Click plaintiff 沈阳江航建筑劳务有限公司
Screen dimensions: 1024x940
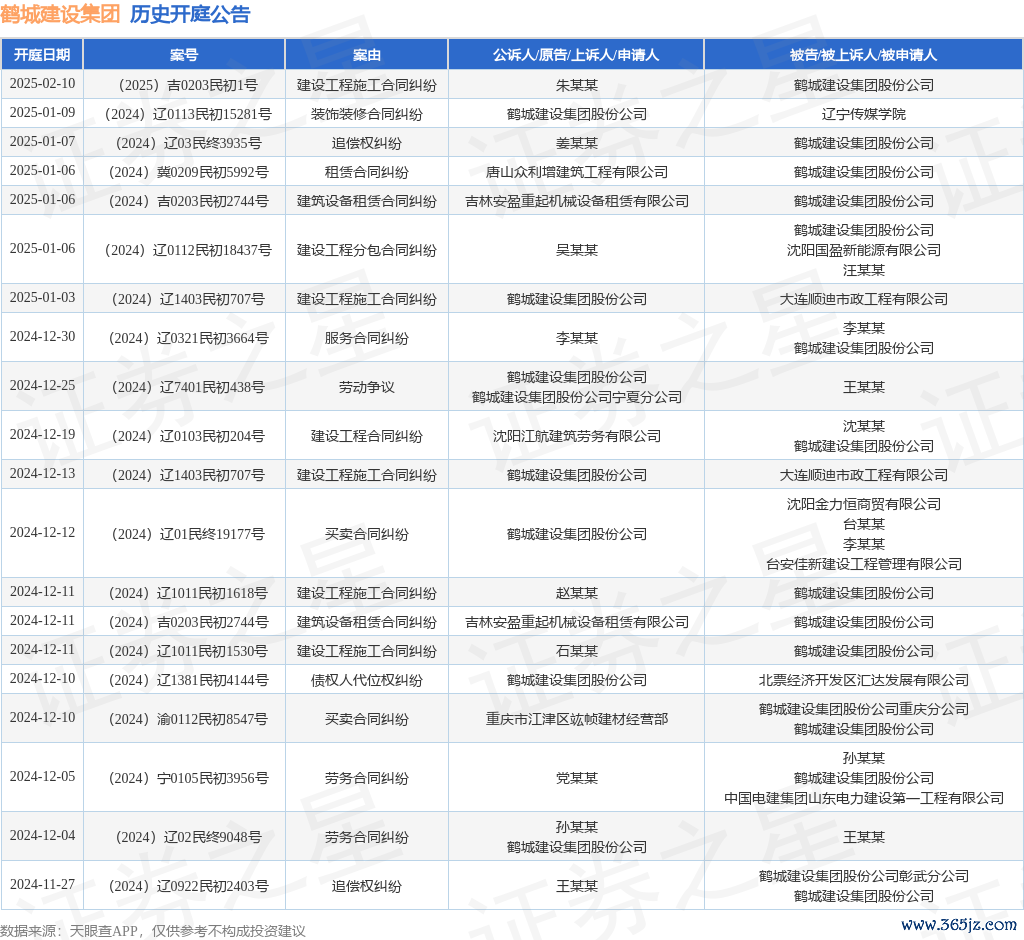tap(577, 436)
